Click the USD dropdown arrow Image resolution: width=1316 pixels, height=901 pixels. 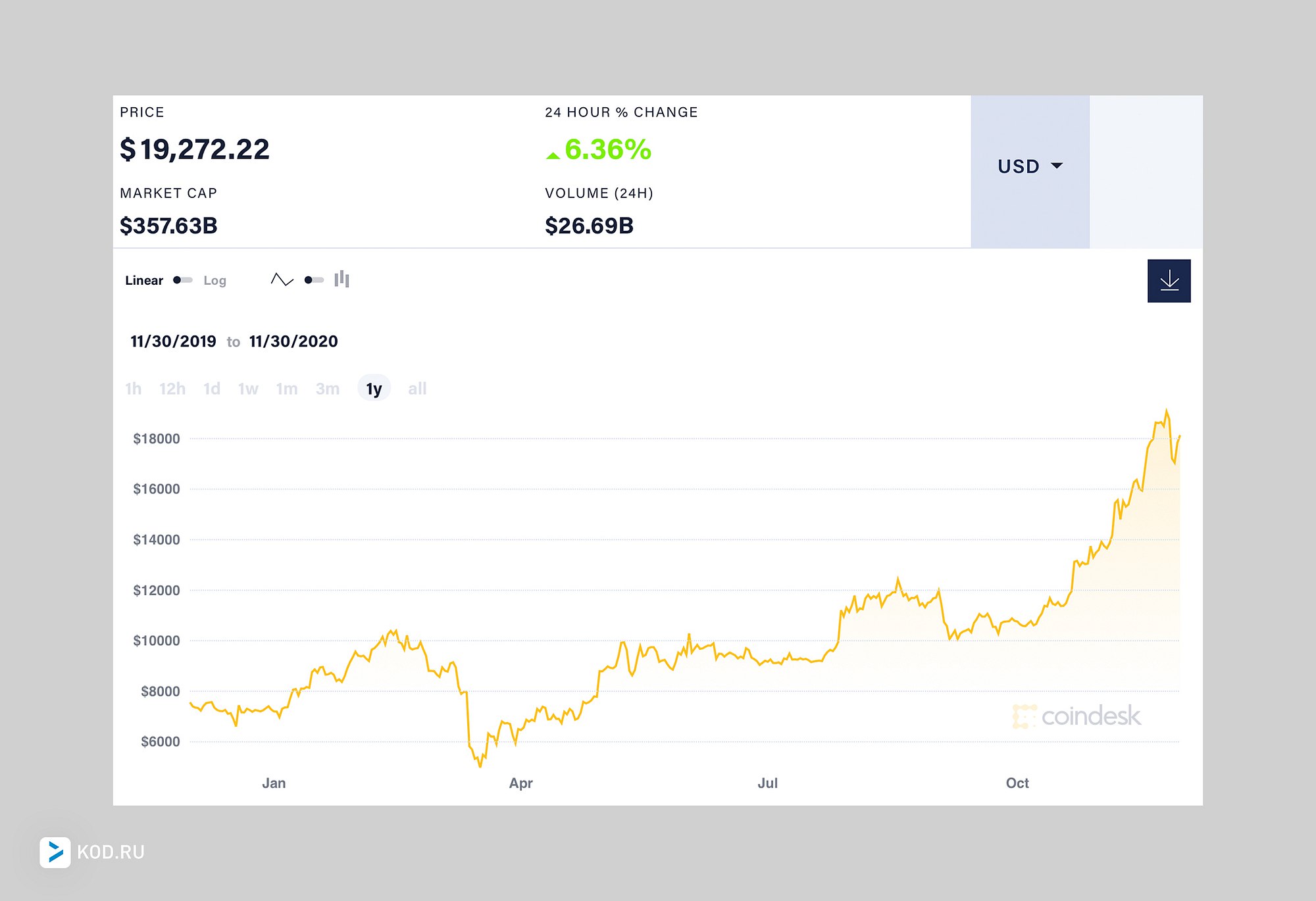coord(1057,166)
